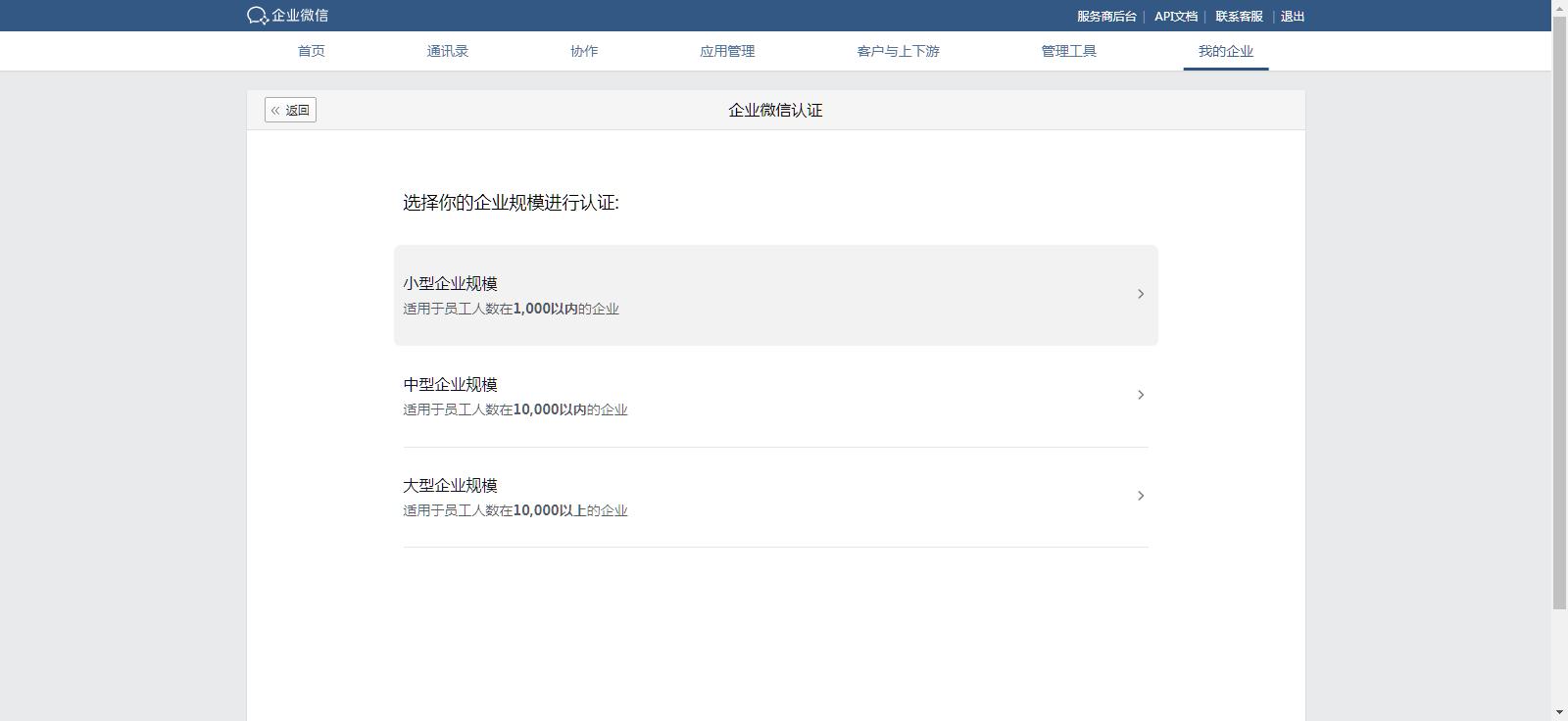Click the 10,000以内 employee description text
1568x721 pixels.
[x=515, y=409]
